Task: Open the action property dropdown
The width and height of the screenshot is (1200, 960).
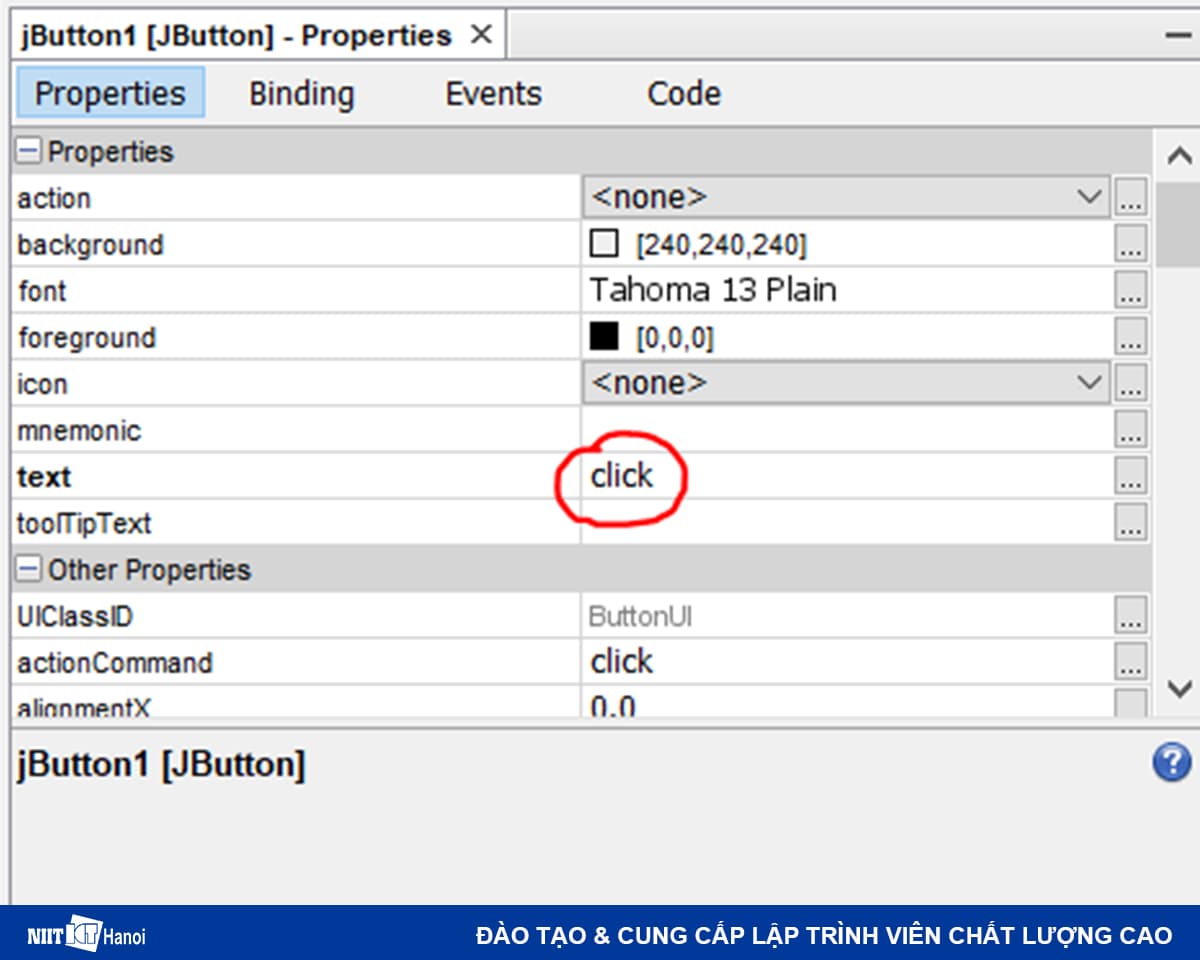Action: (1088, 198)
